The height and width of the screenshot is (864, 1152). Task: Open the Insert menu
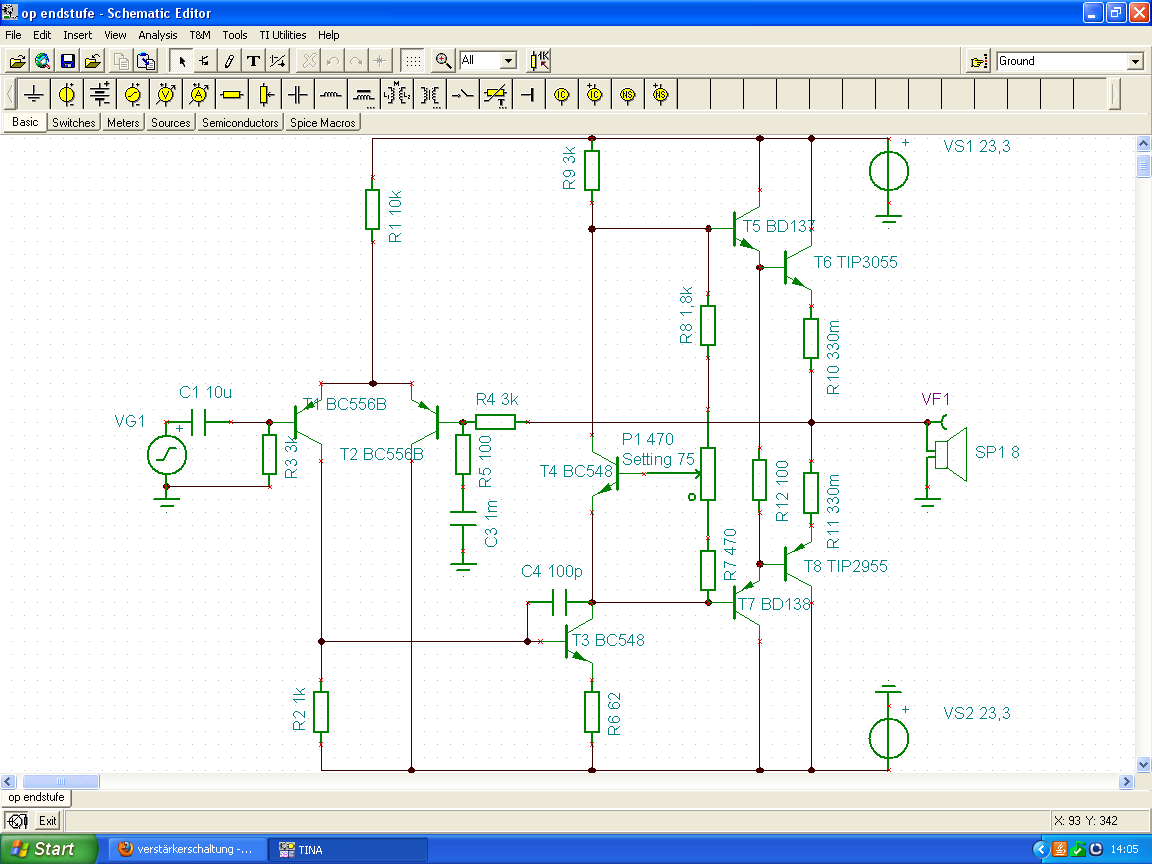(77, 35)
